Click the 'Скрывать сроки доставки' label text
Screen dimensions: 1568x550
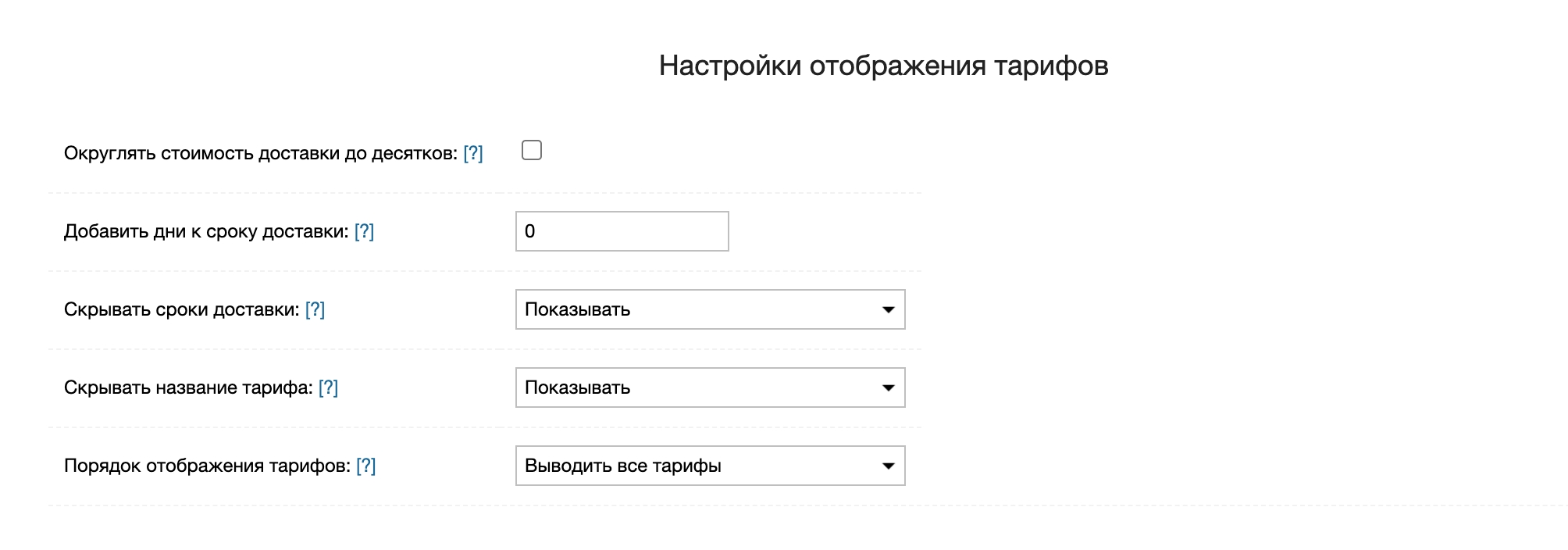pos(181,309)
